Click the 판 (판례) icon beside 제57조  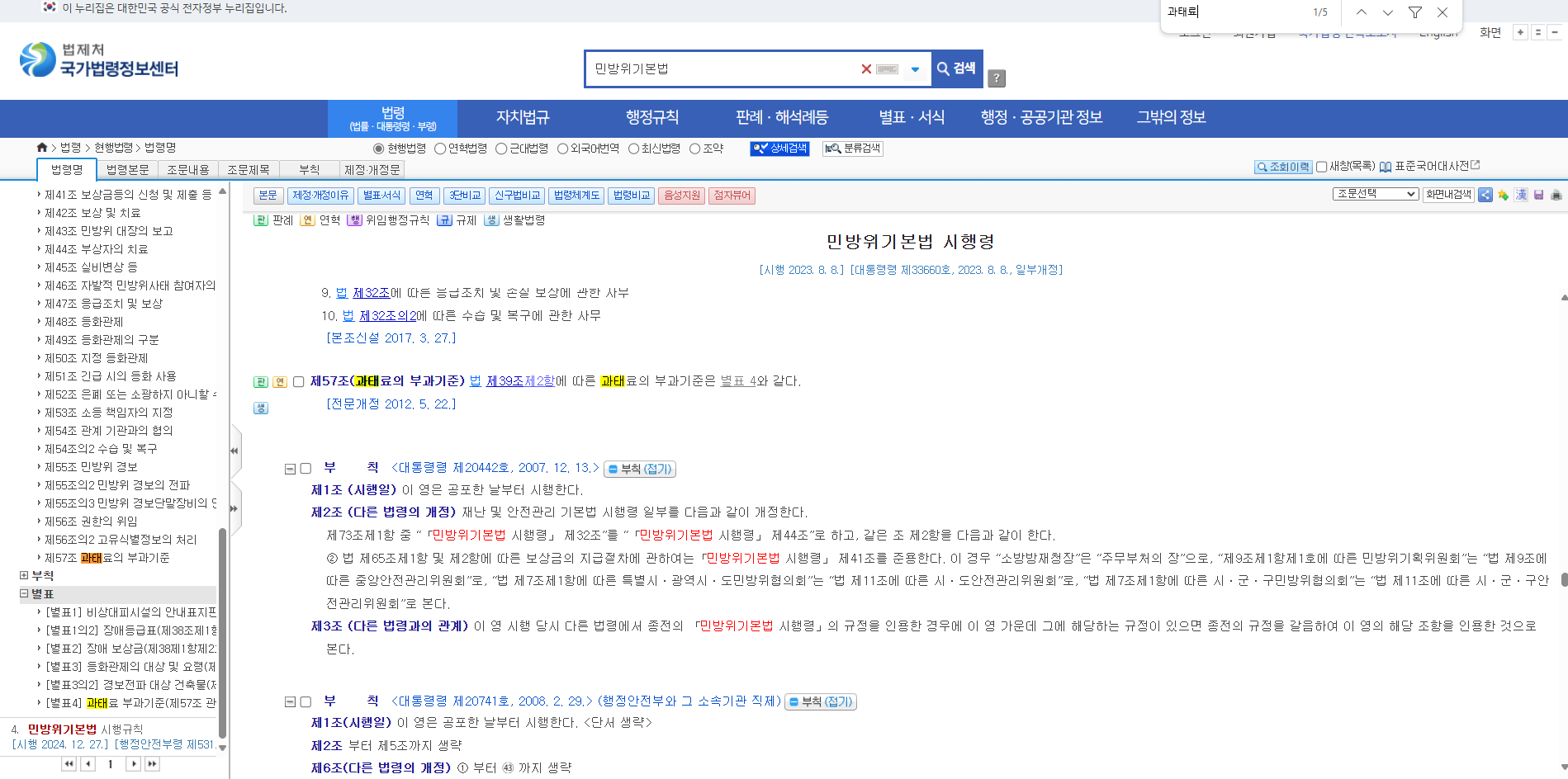(x=261, y=381)
